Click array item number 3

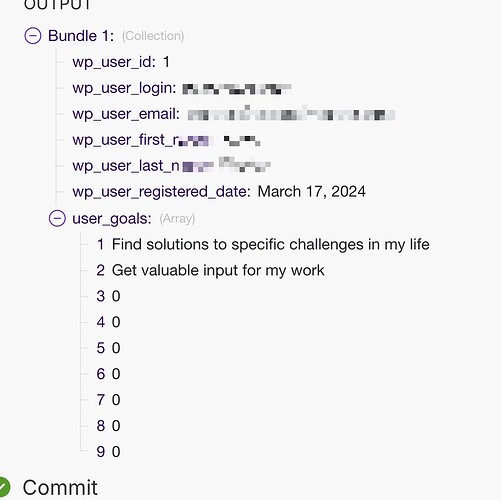tap(108, 296)
